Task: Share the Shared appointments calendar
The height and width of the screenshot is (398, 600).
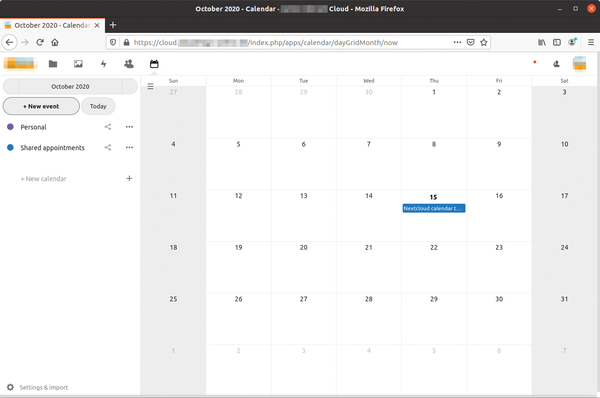Action: coord(108,147)
